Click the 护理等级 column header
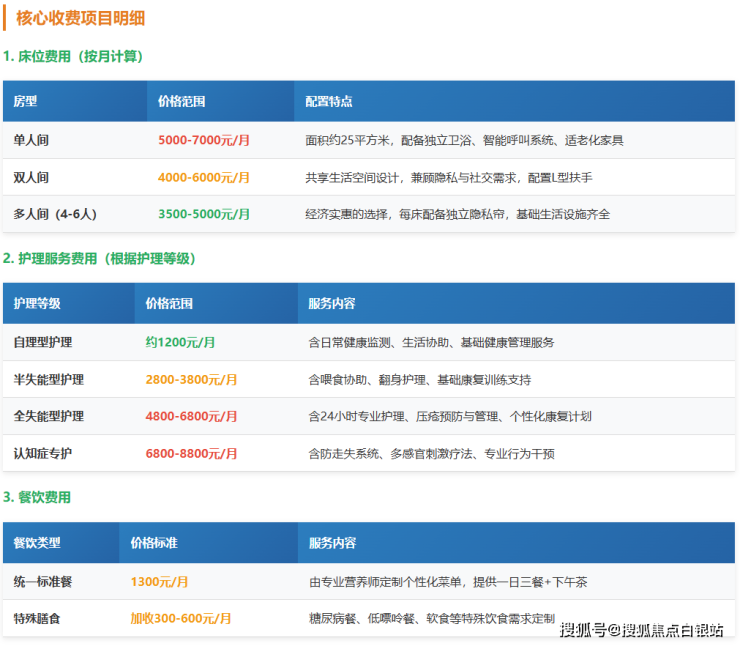Image resolution: width=740 pixels, height=646 pixels. (37, 304)
